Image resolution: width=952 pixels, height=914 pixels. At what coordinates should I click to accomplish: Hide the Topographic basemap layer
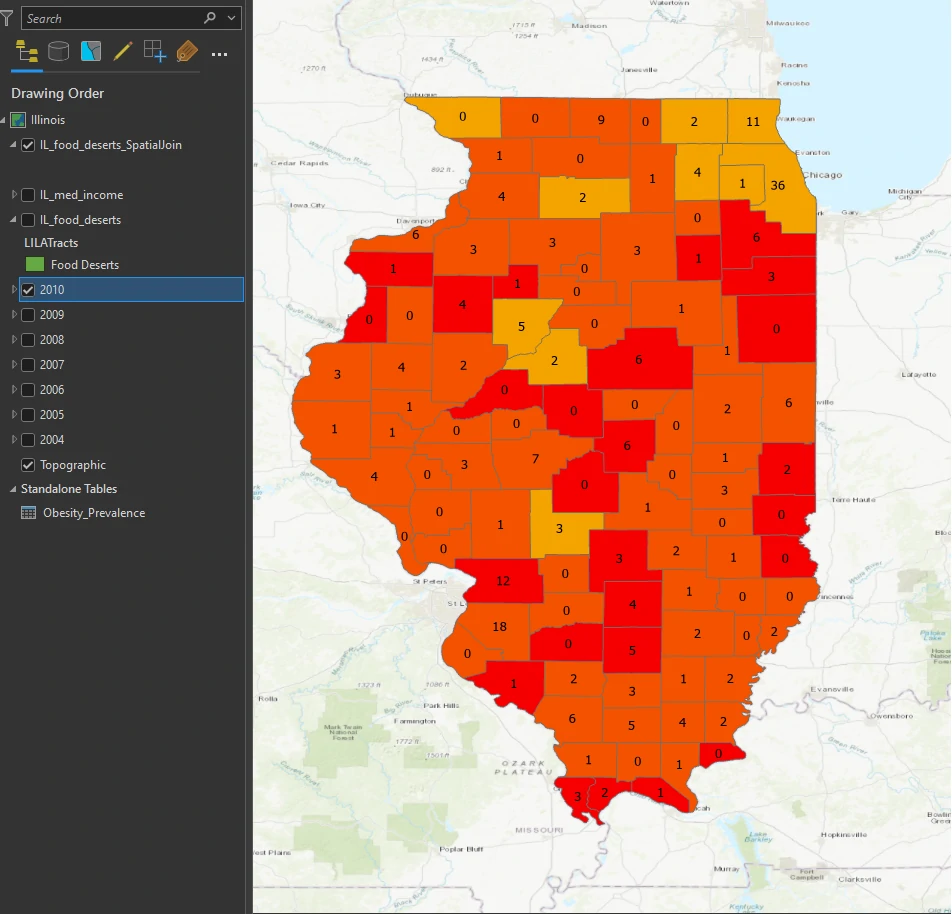28,465
